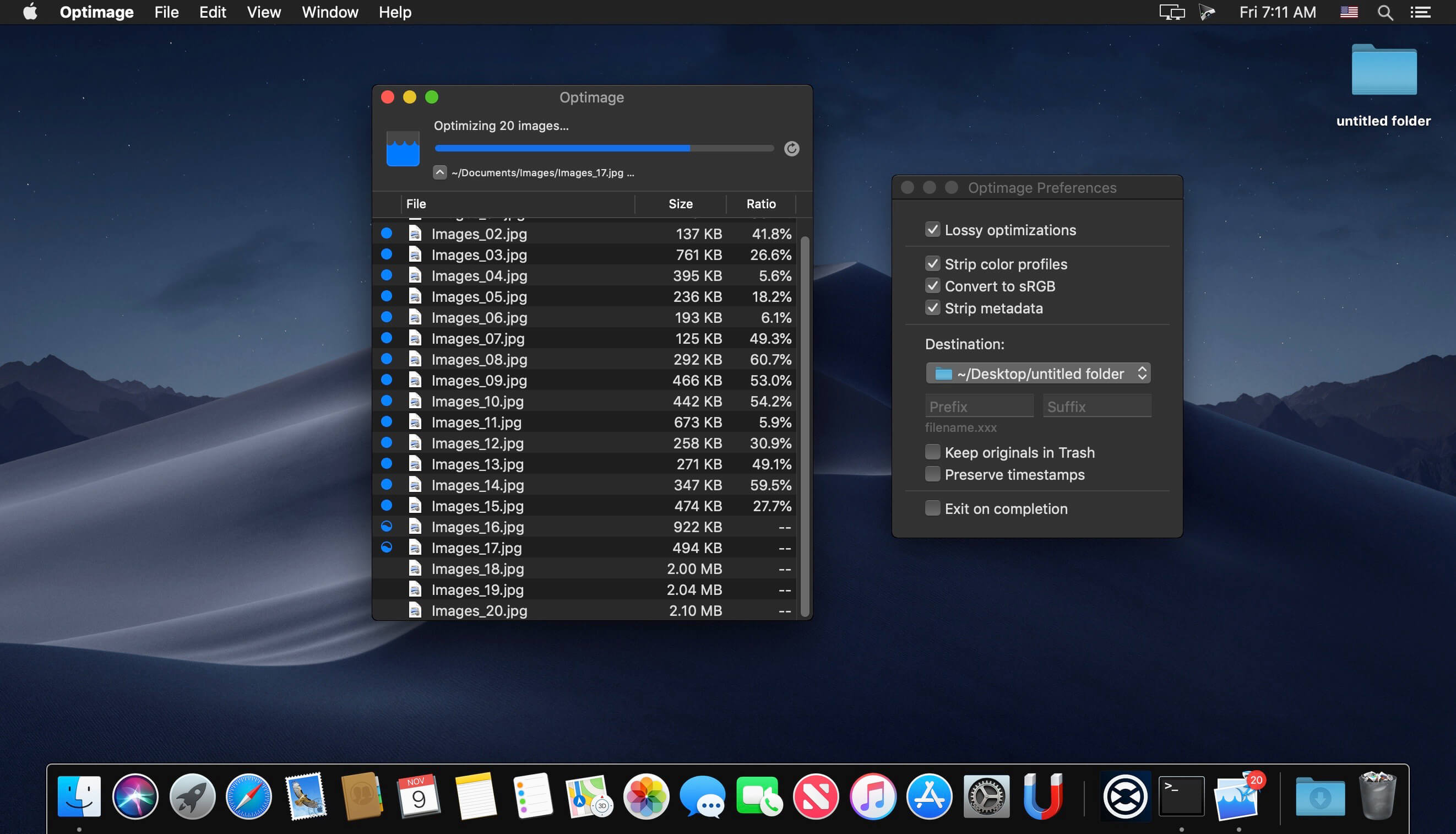Disable the Lossy optimizations checkbox
This screenshot has width=1456, height=834.
(x=932, y=230)
